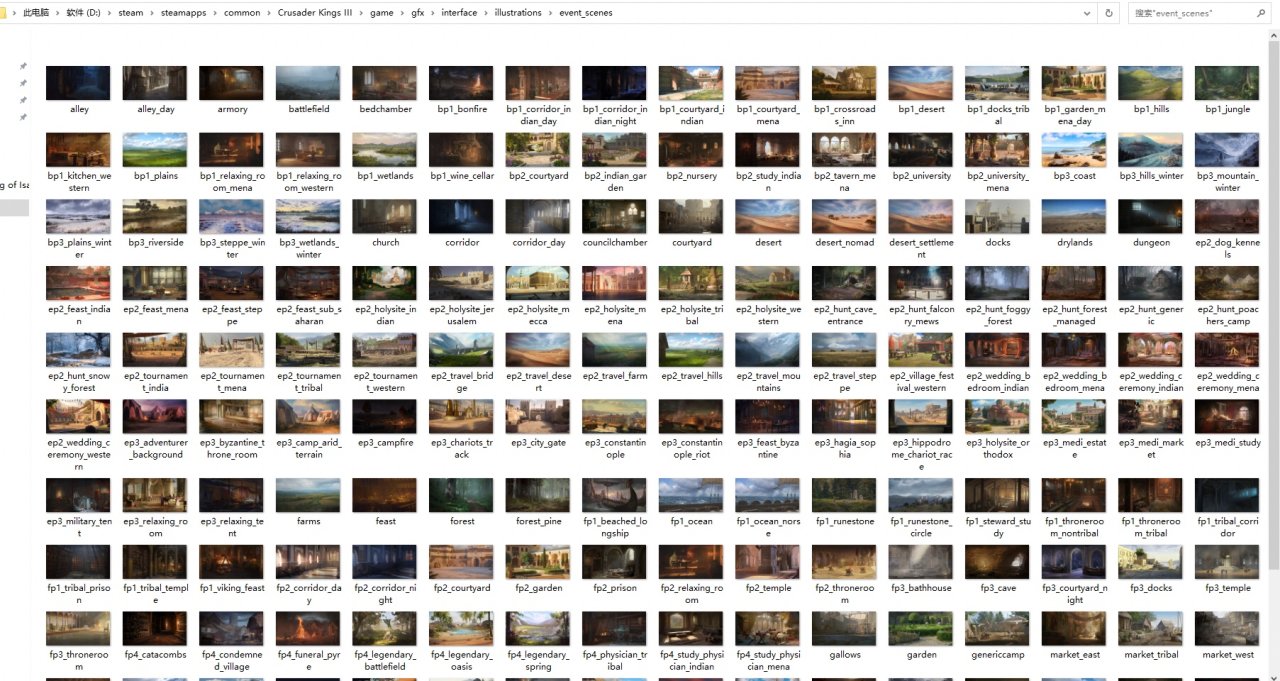Select market_tribal thumbnail

[x=1151, y=629]
